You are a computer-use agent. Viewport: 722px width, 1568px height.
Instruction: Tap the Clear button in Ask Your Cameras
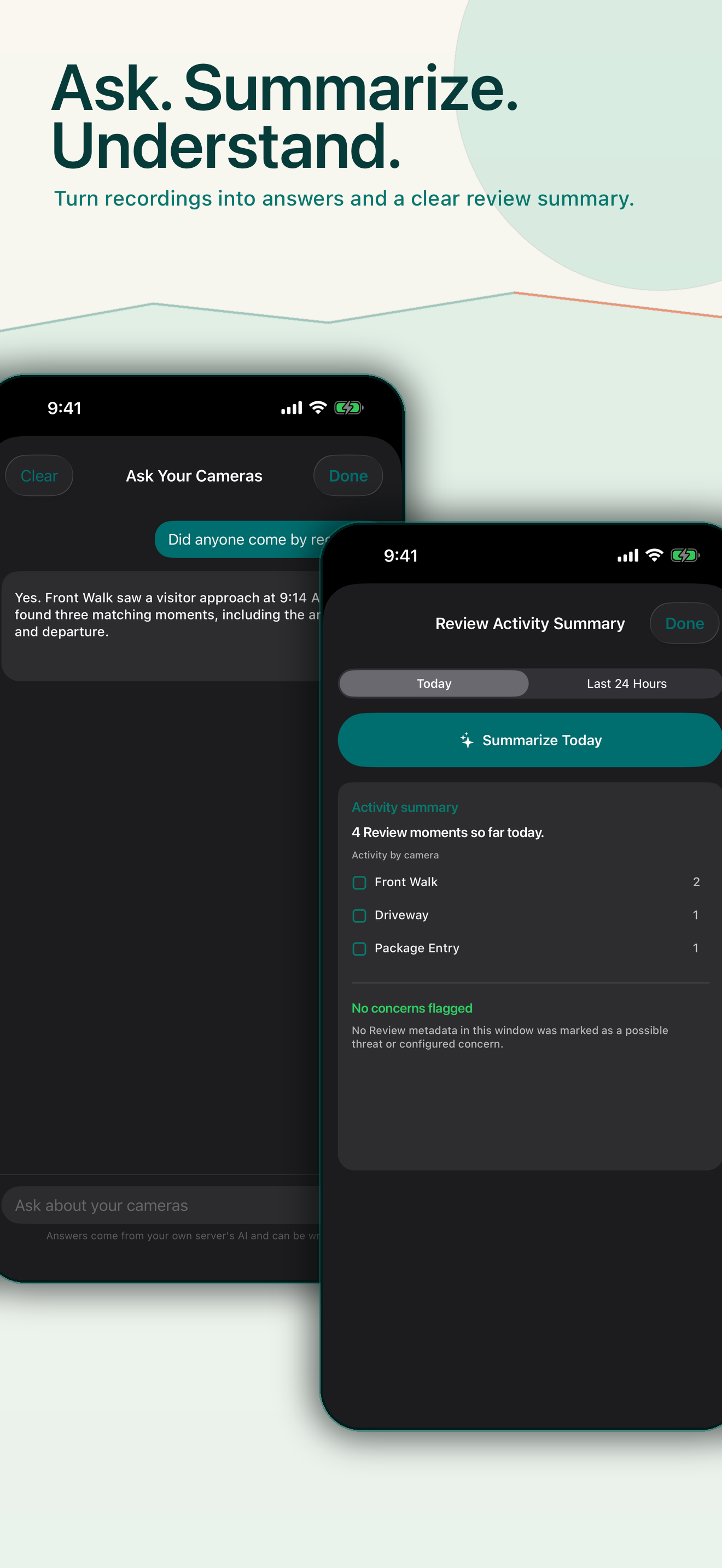(x=39, y=476)
